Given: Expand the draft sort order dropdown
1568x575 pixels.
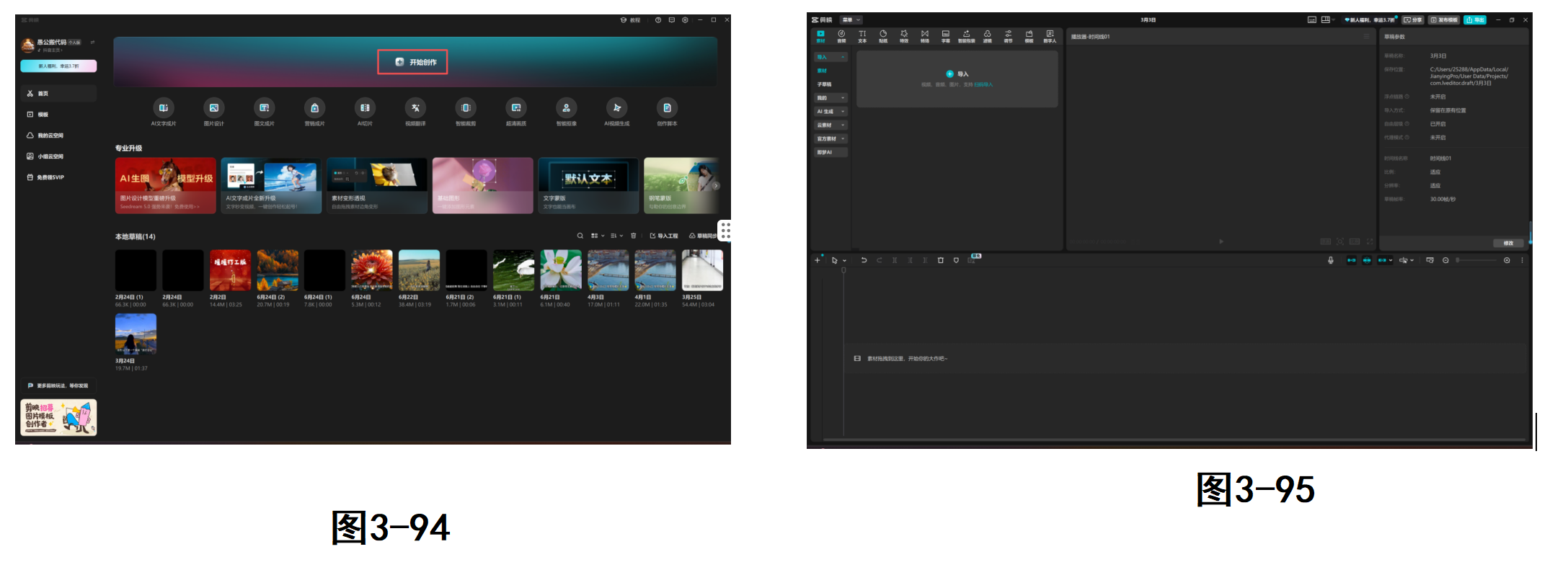Looking at the screenshot, I should [x=616, y=236].
